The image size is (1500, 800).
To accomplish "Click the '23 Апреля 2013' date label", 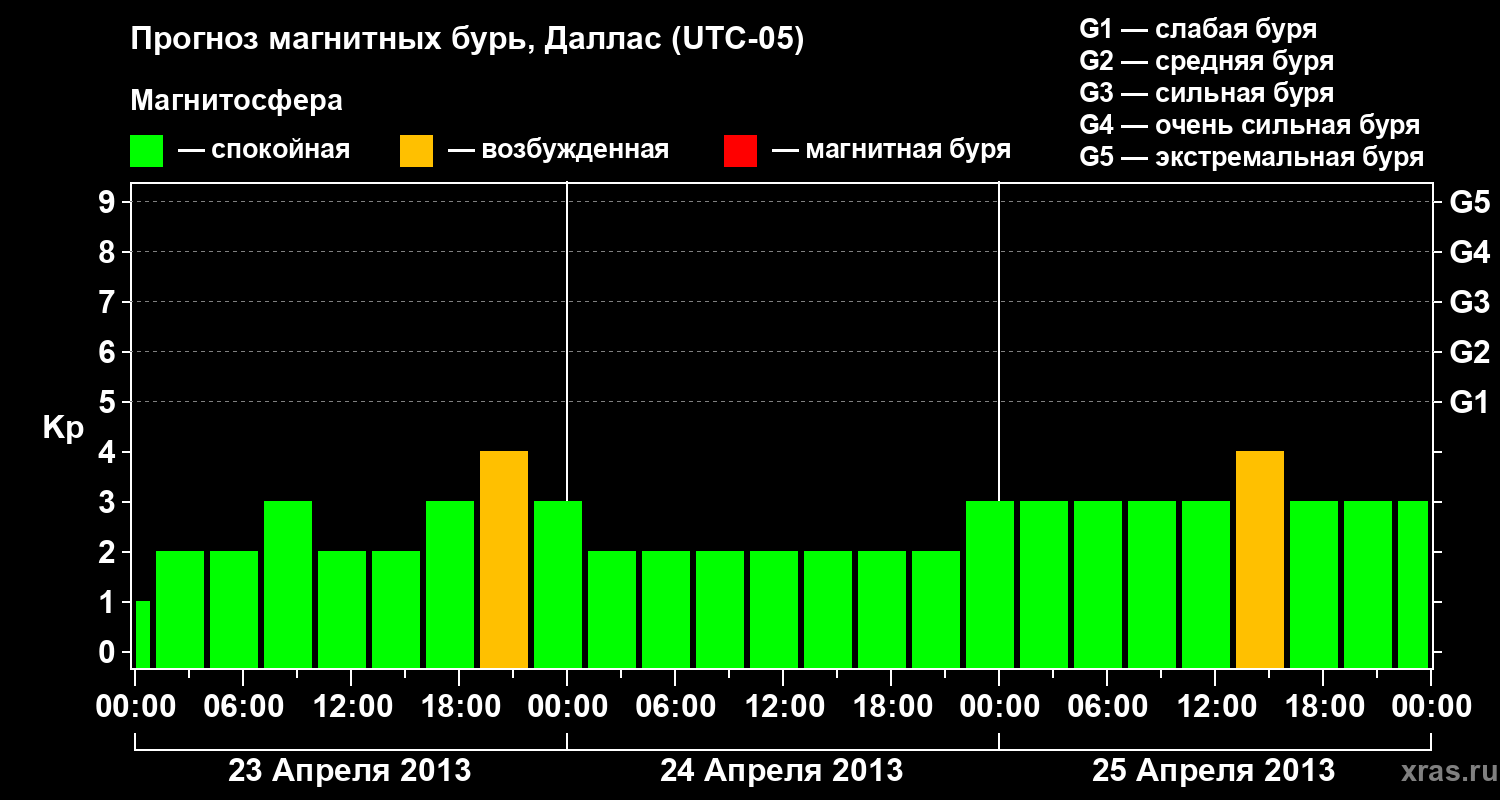I will tap(350, 770).
